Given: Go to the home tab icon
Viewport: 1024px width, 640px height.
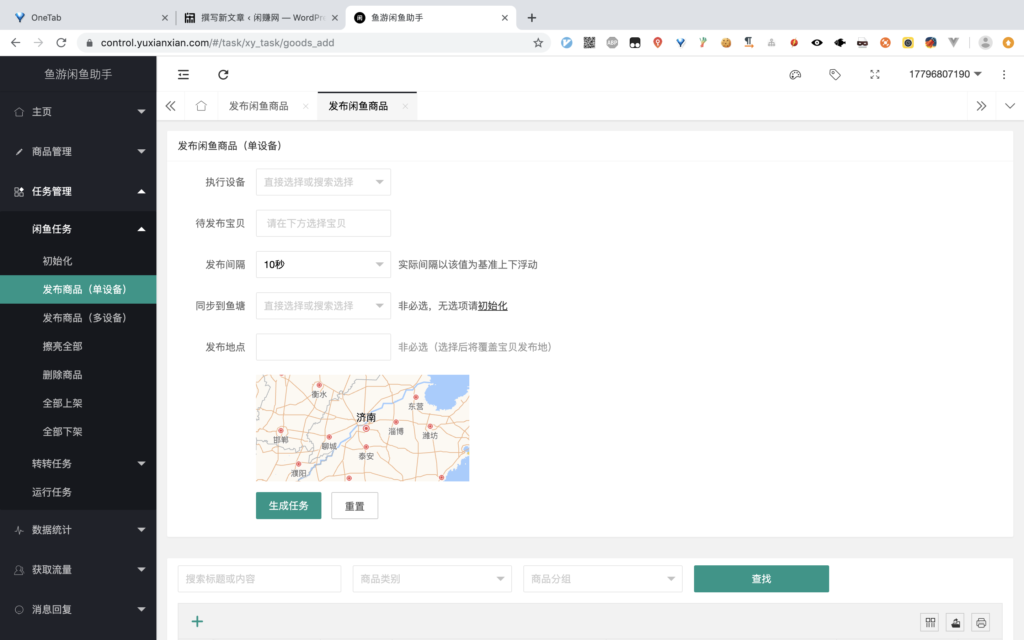Looking at the screenshot, I should coord(201,106).
